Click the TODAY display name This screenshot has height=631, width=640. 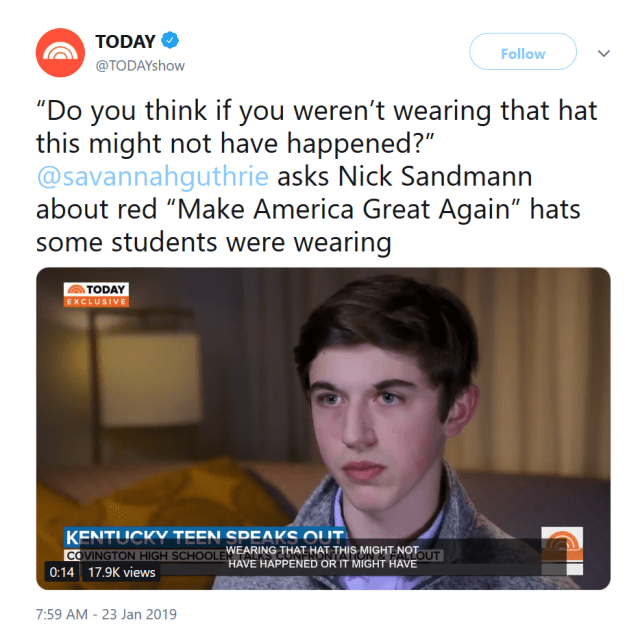(125, 42)
